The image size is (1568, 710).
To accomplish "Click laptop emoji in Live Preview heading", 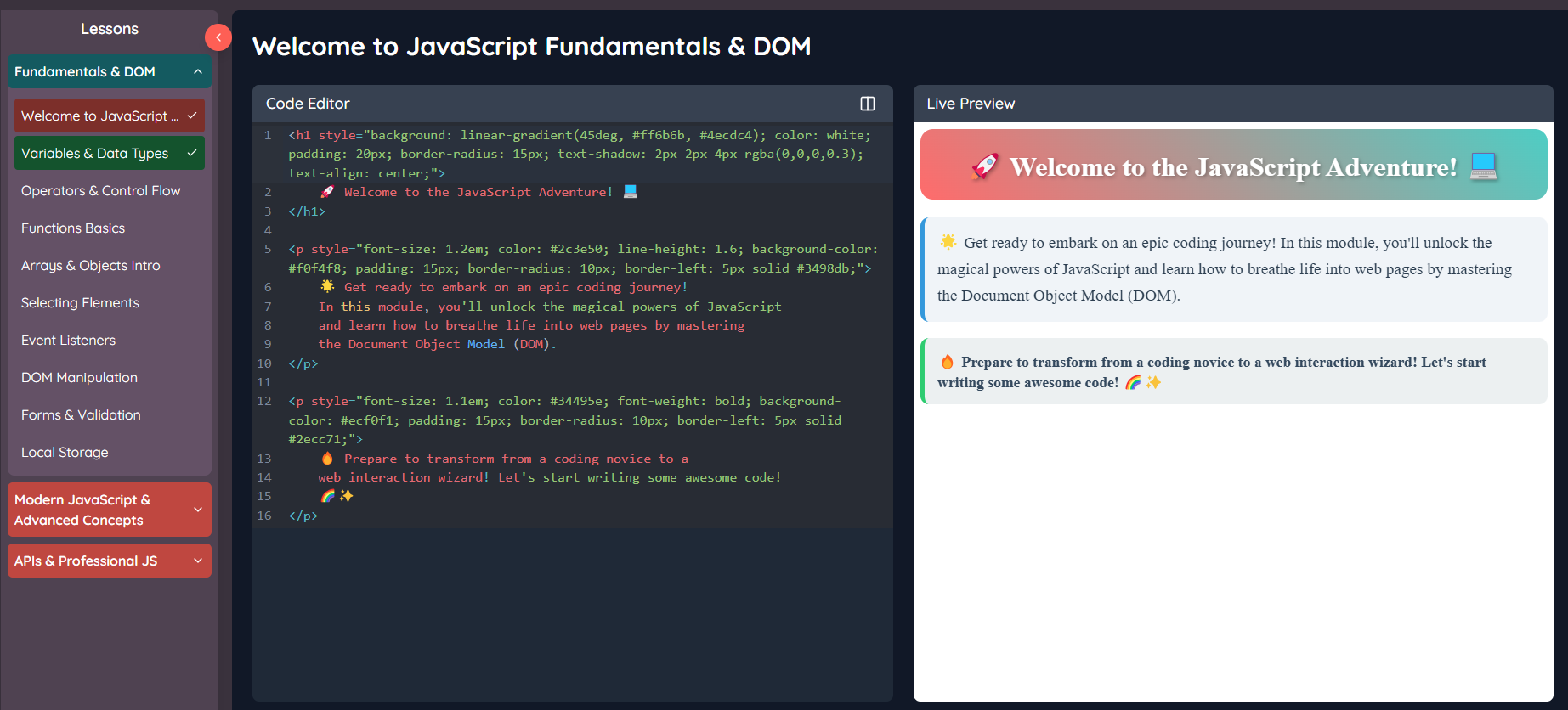I will pyautogui.click(x=1484, y=166).
